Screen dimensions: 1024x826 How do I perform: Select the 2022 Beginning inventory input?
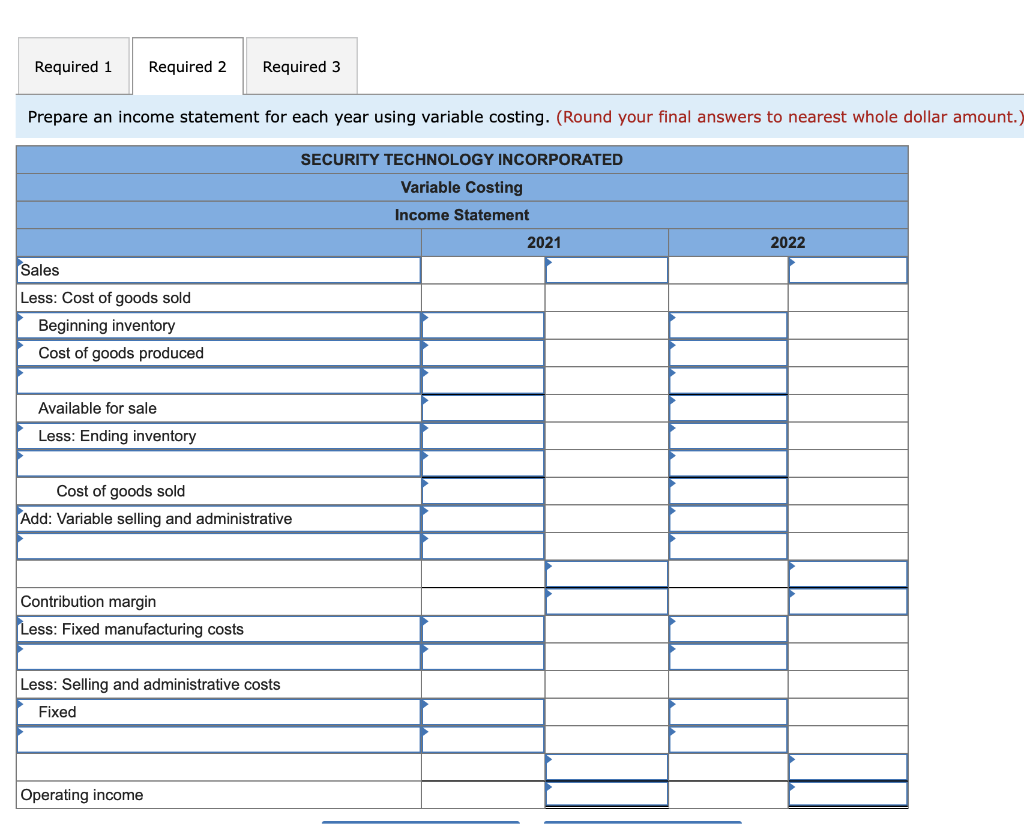click(728, 325)
